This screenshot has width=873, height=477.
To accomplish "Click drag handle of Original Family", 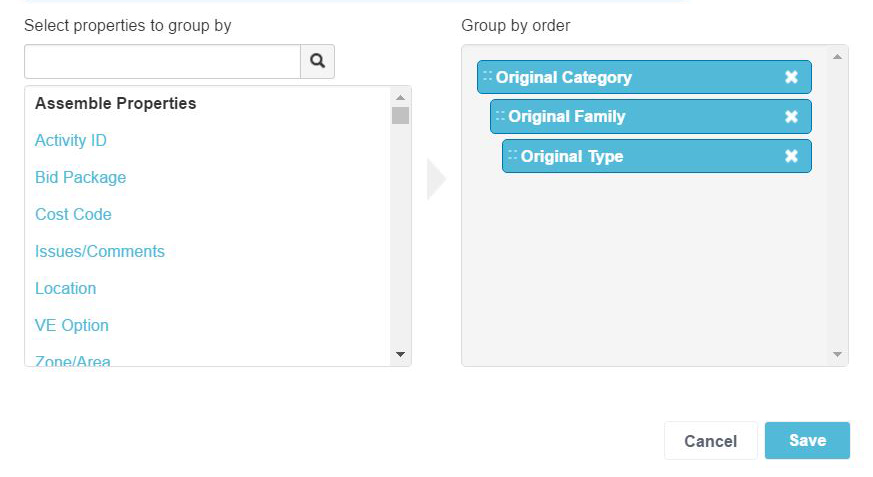I will (x=500, y=115).
